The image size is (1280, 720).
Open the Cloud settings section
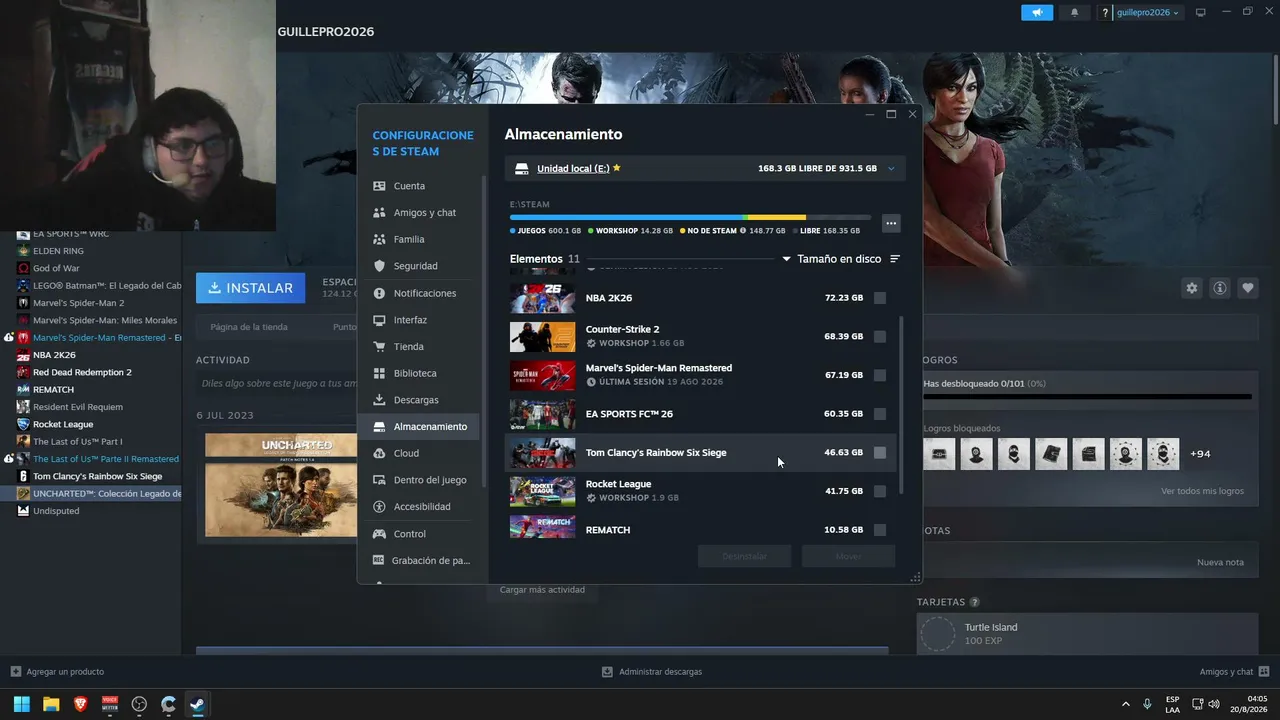[419, 453]
